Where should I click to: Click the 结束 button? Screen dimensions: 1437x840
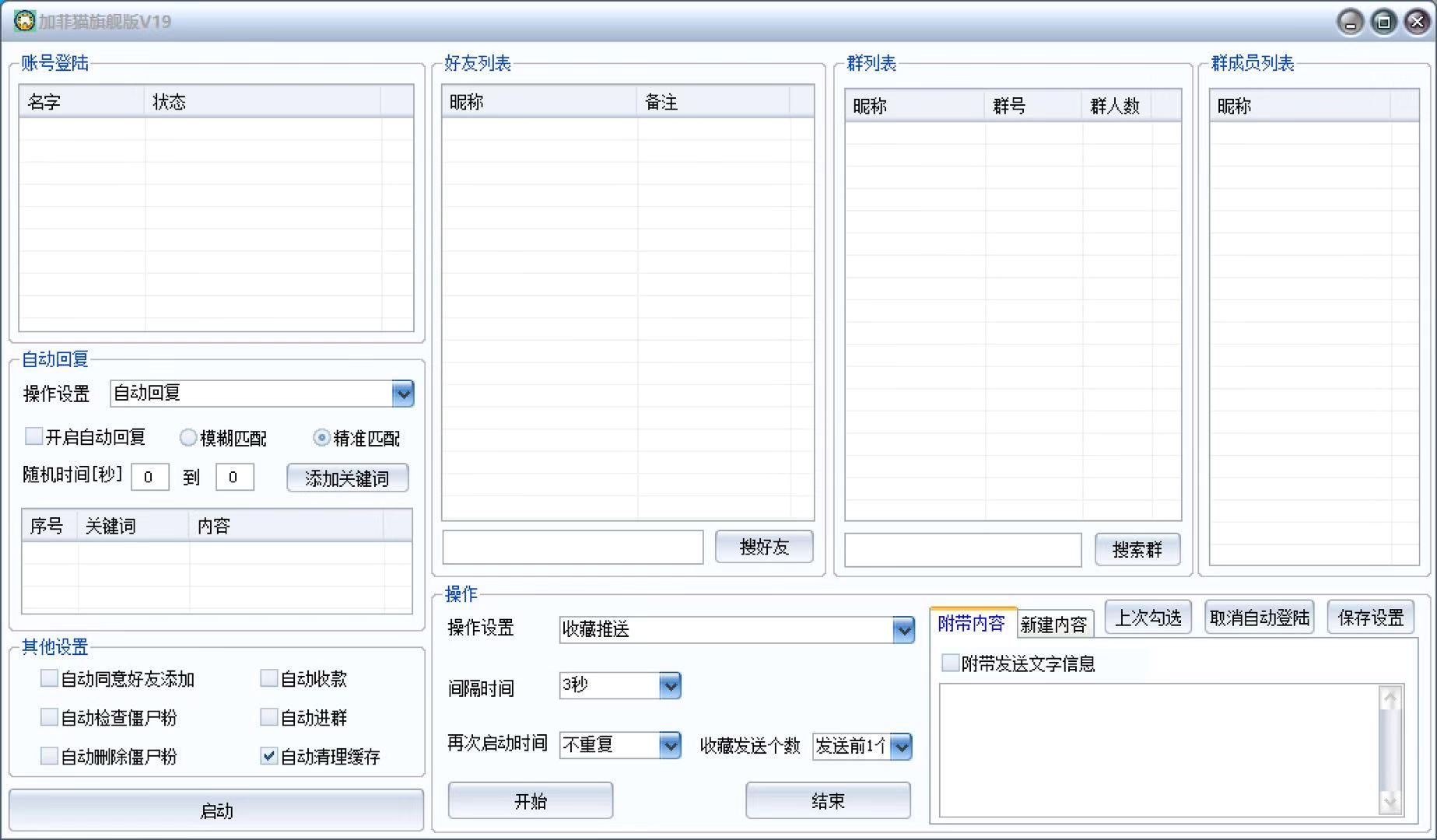pyautogui.click(x=828, y=801)
